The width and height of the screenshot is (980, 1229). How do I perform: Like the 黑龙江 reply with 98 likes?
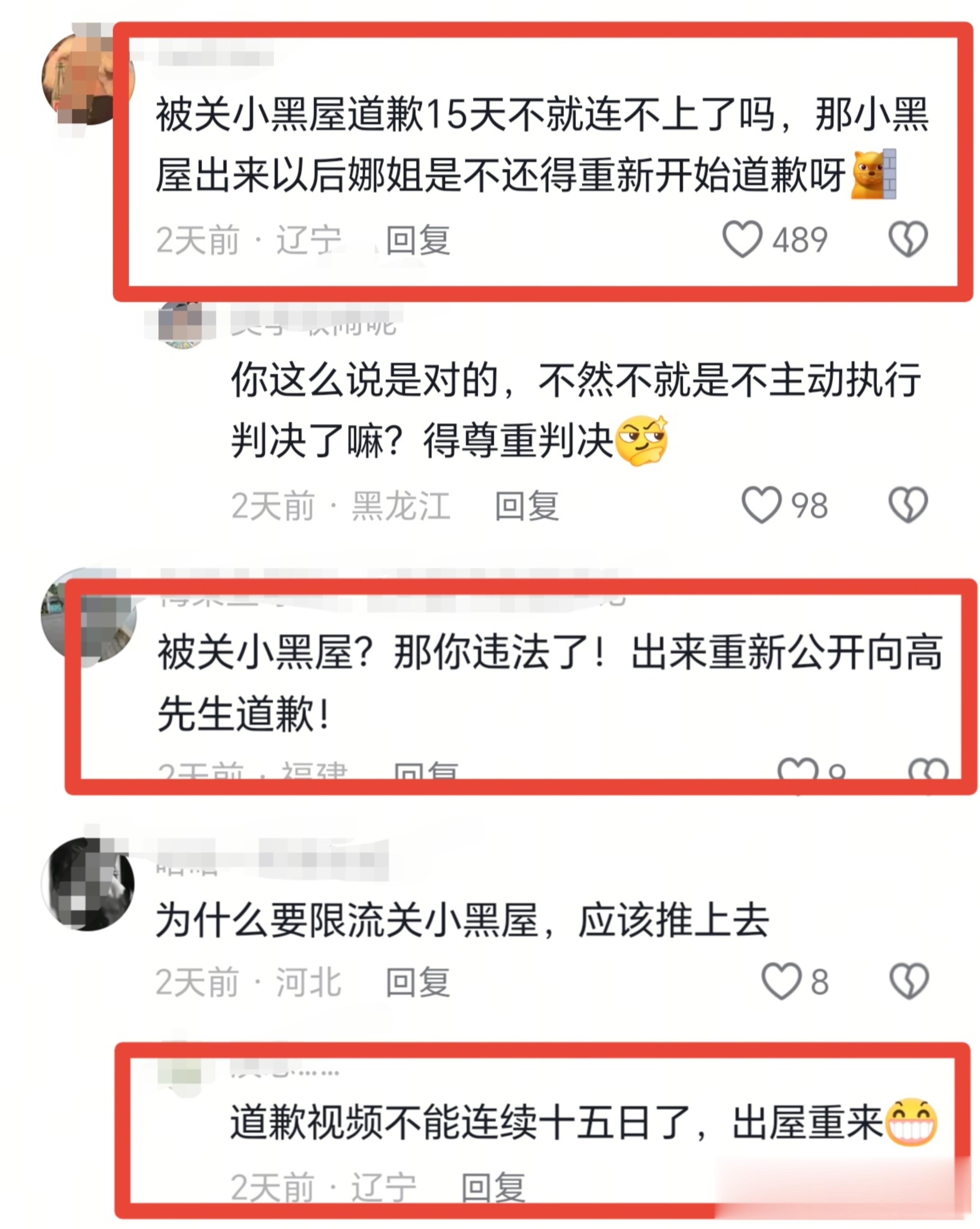coord(761,504)
